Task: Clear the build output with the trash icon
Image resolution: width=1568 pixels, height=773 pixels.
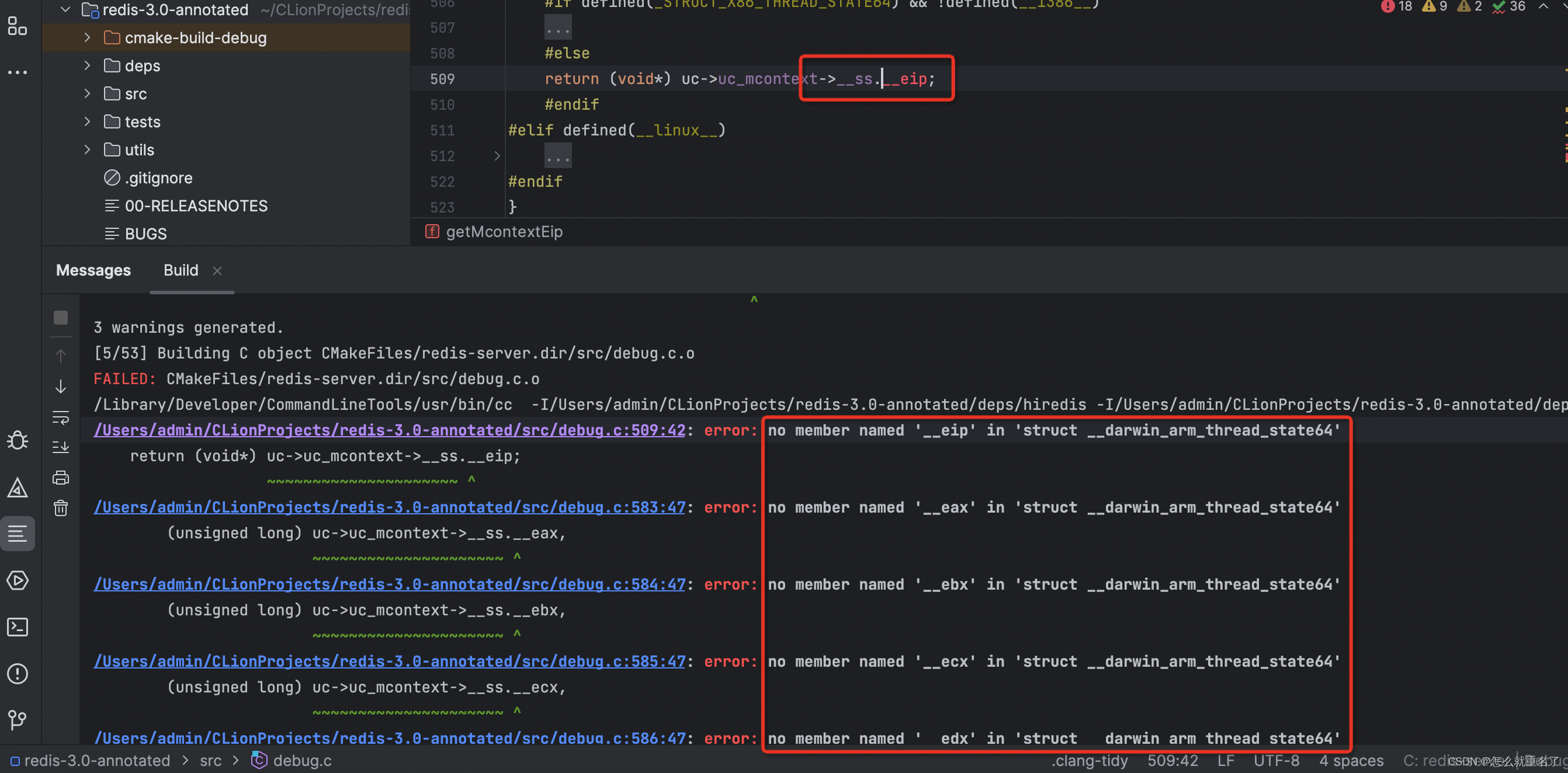Action: pyautogui.click(x=61, y=508)
